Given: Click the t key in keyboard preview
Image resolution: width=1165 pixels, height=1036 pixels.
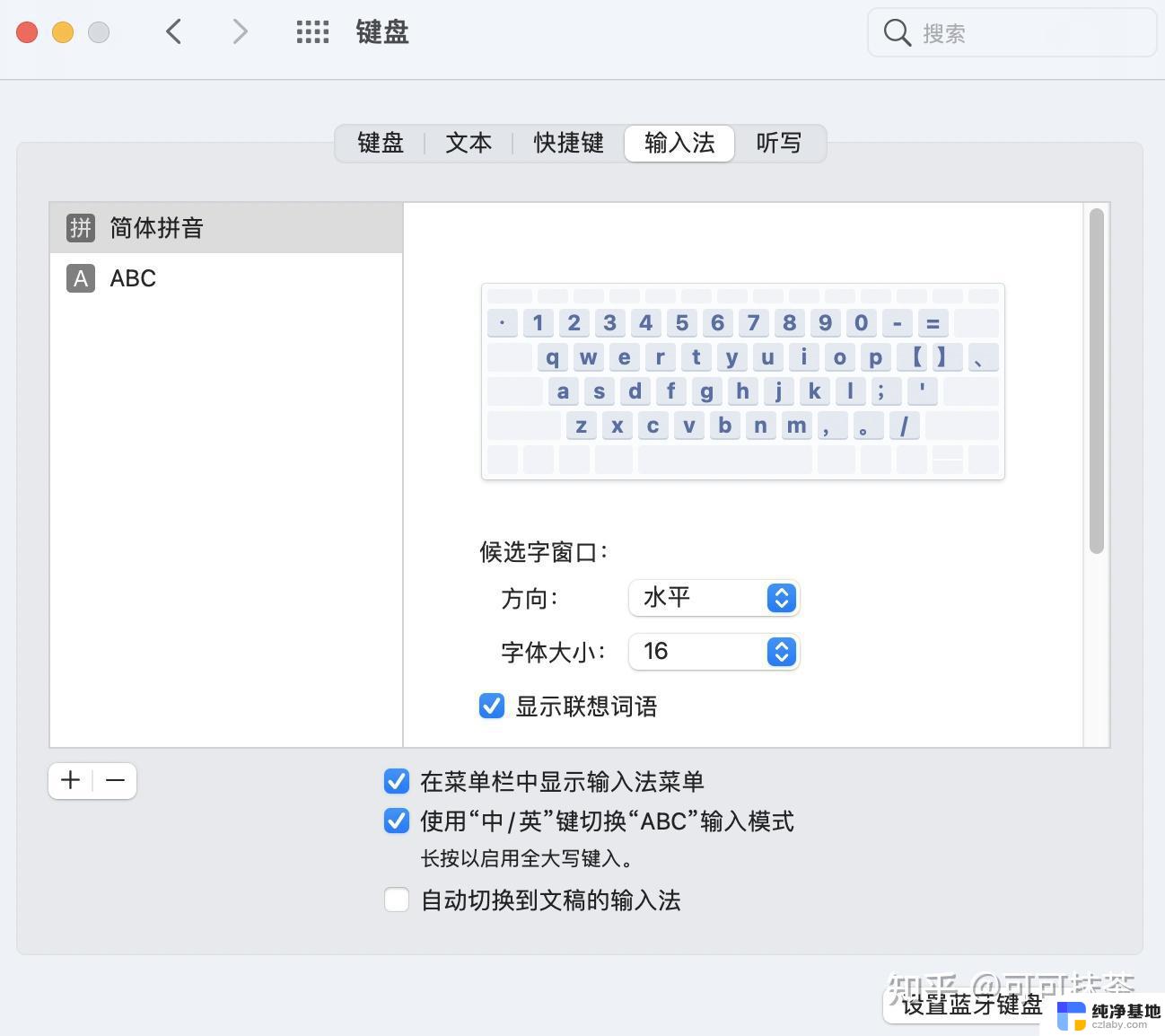Looking at the screenshot, I should (696, 357).
